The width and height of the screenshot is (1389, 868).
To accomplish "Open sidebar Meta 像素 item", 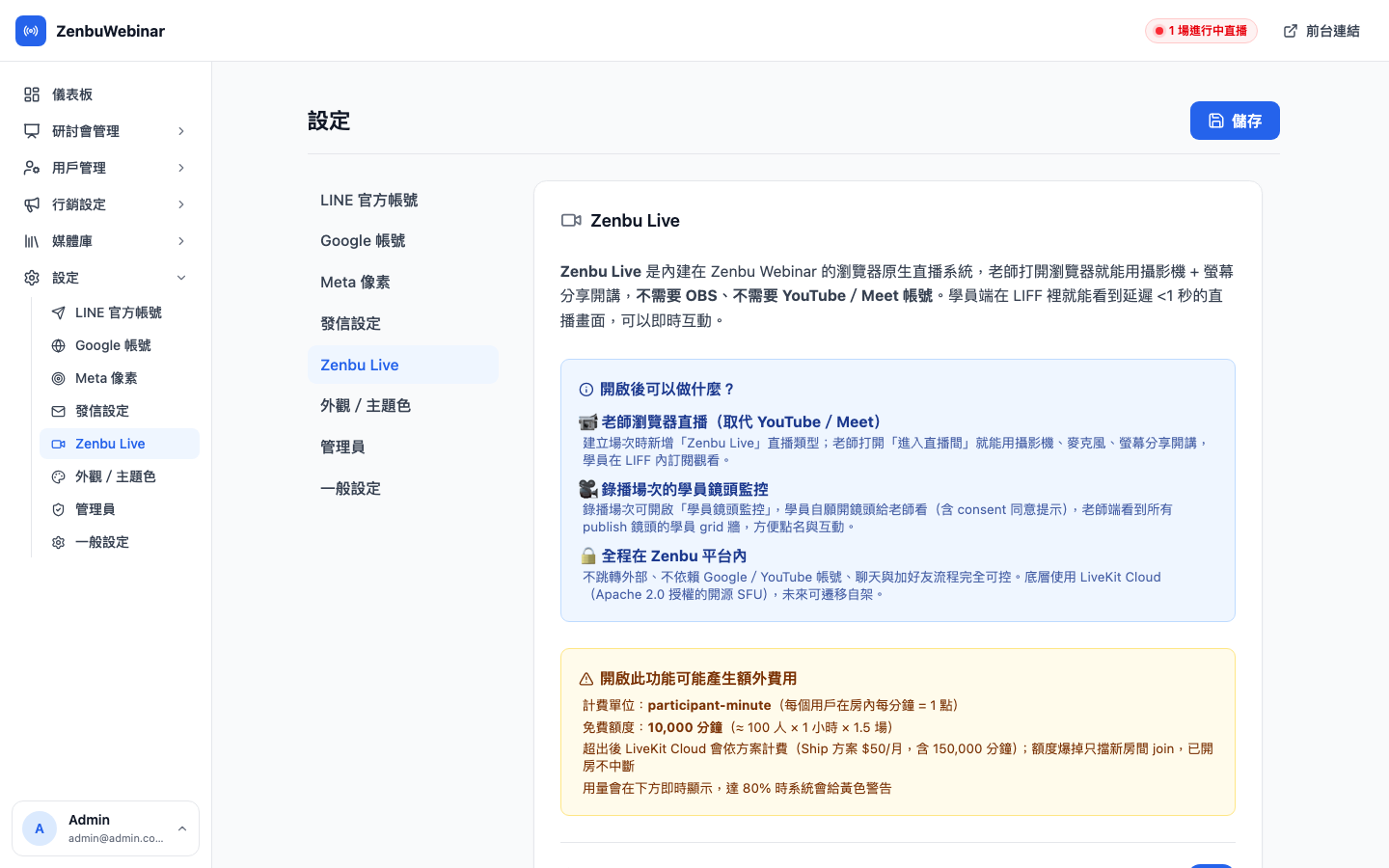I will (120, 378).
